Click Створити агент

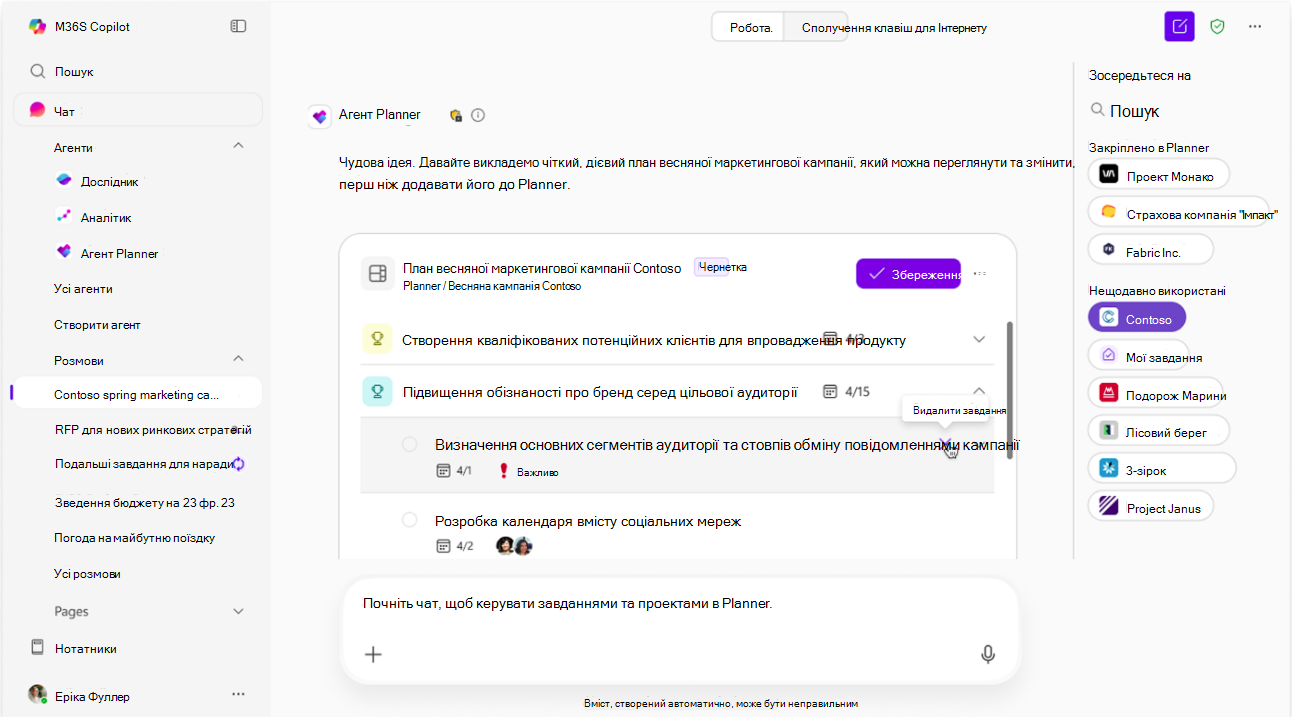[x=97, y=325]
